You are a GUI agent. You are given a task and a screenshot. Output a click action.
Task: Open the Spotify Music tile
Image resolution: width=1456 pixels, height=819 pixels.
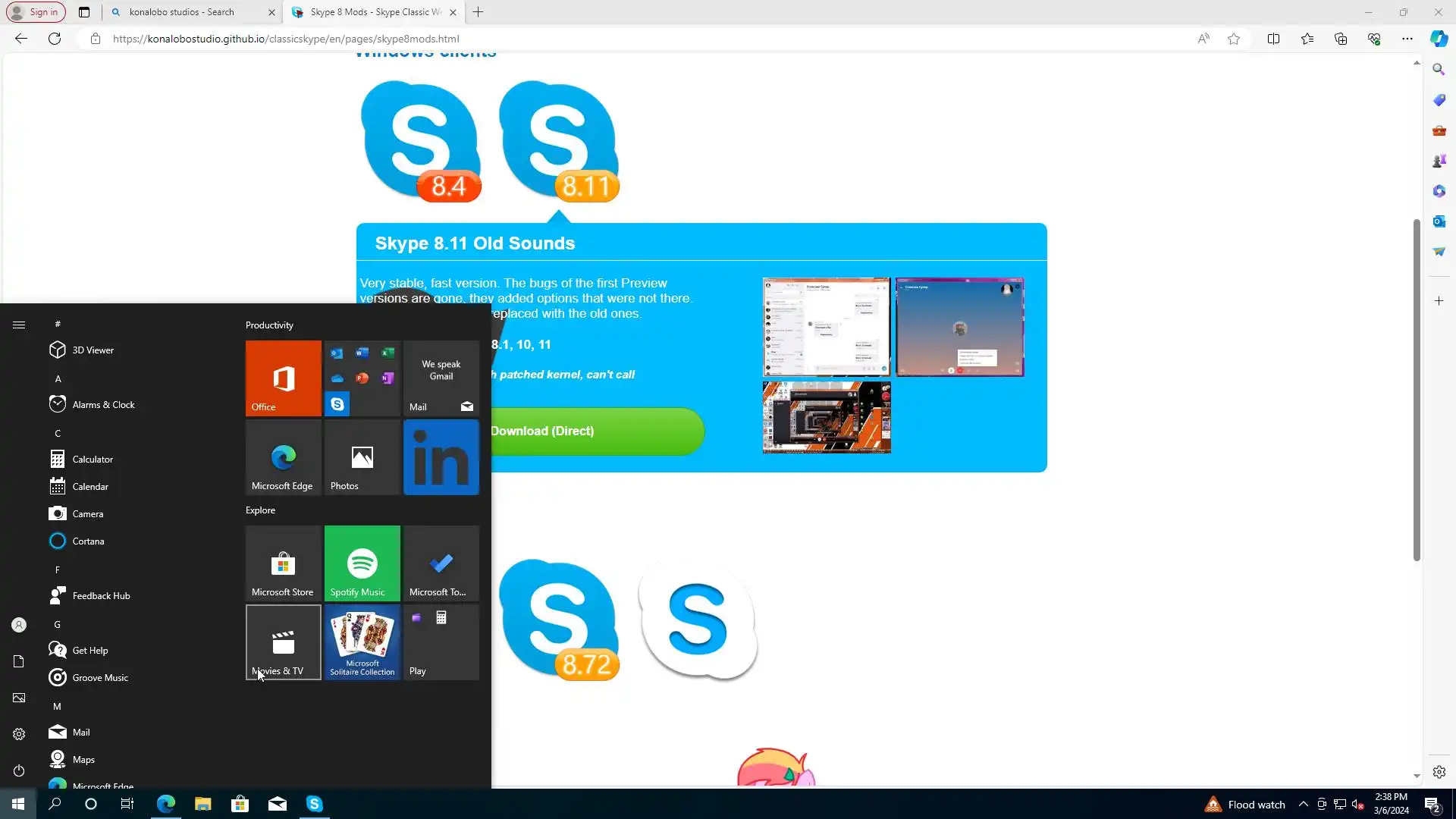[x=362, y=563]
